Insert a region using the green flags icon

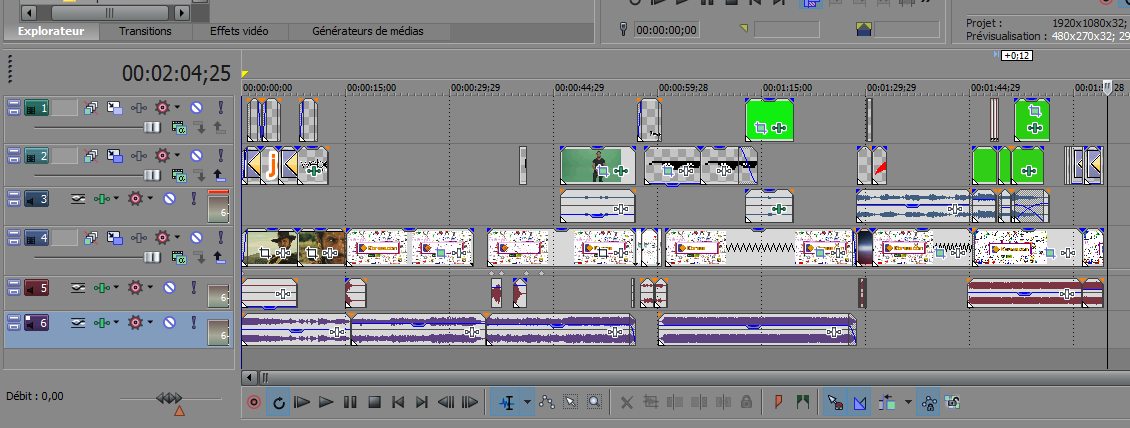tap(802, 402)
